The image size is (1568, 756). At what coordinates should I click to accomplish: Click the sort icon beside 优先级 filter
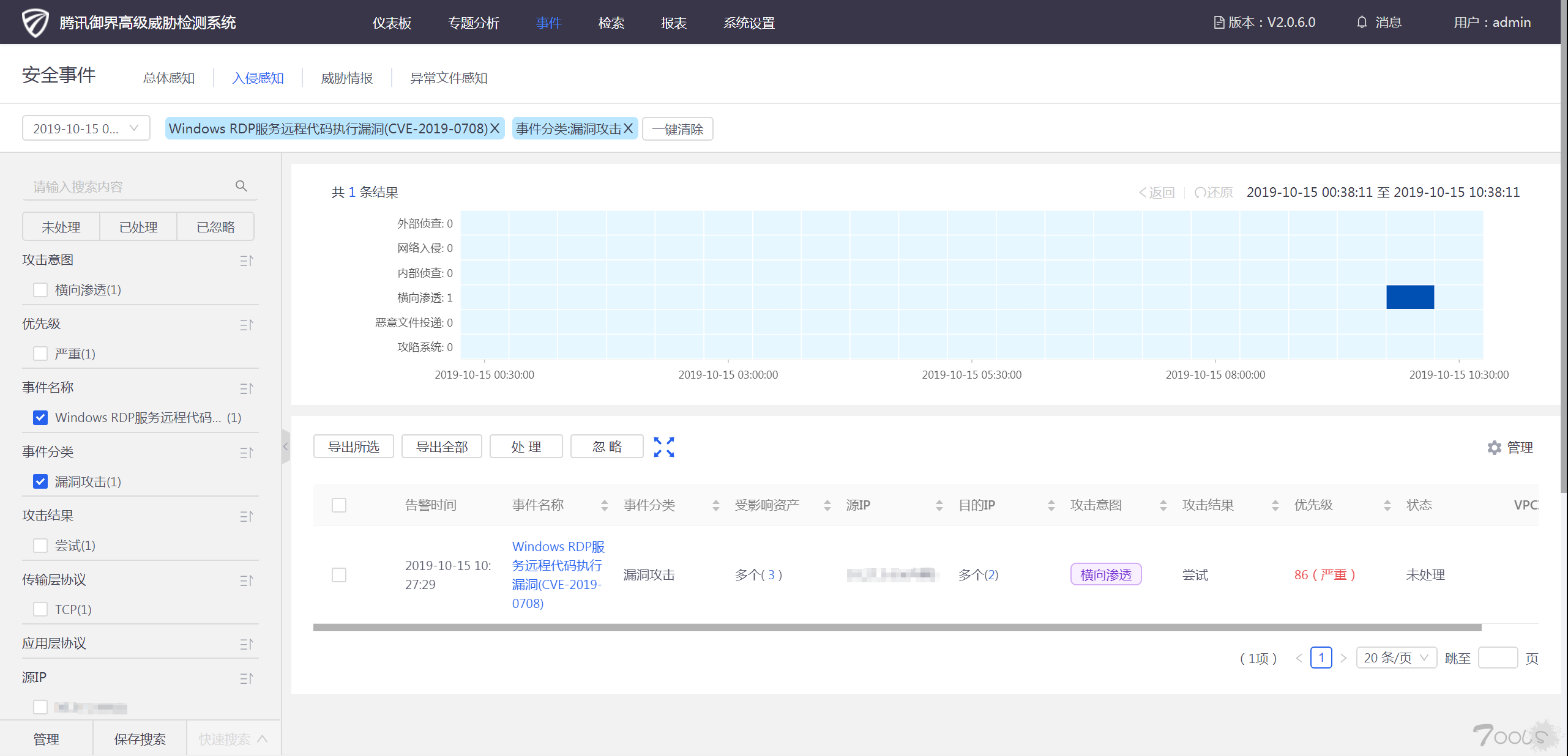tap(246, 325)
